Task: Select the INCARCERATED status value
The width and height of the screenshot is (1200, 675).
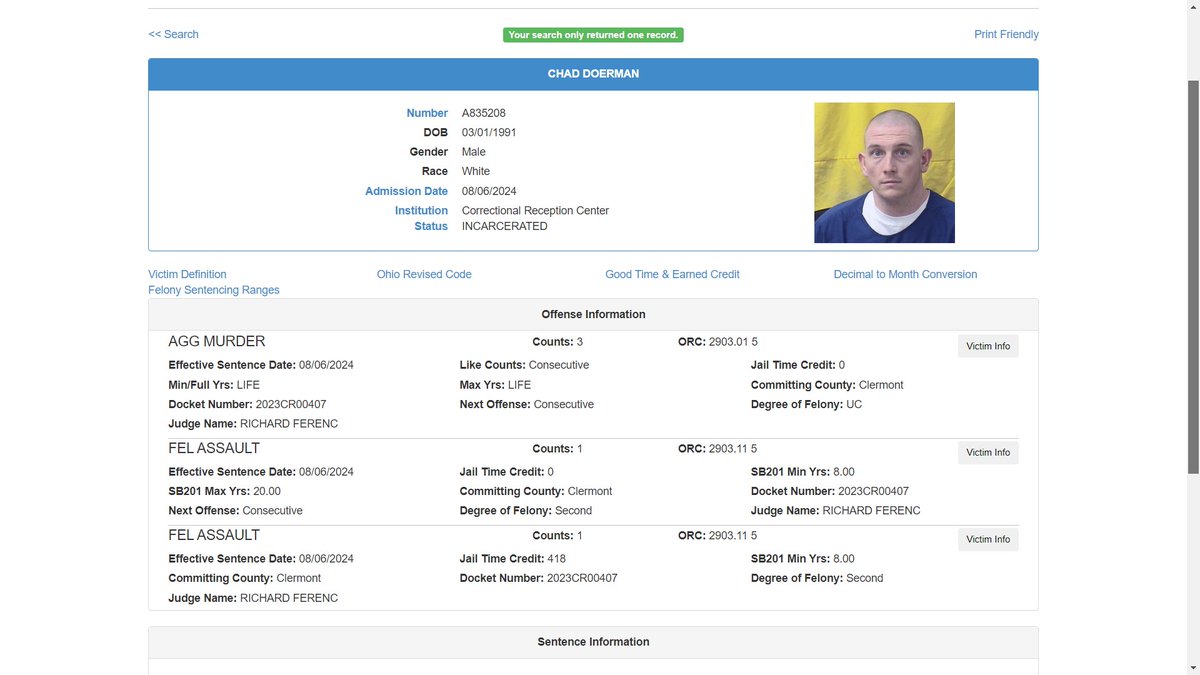Action: click(505, 226)
